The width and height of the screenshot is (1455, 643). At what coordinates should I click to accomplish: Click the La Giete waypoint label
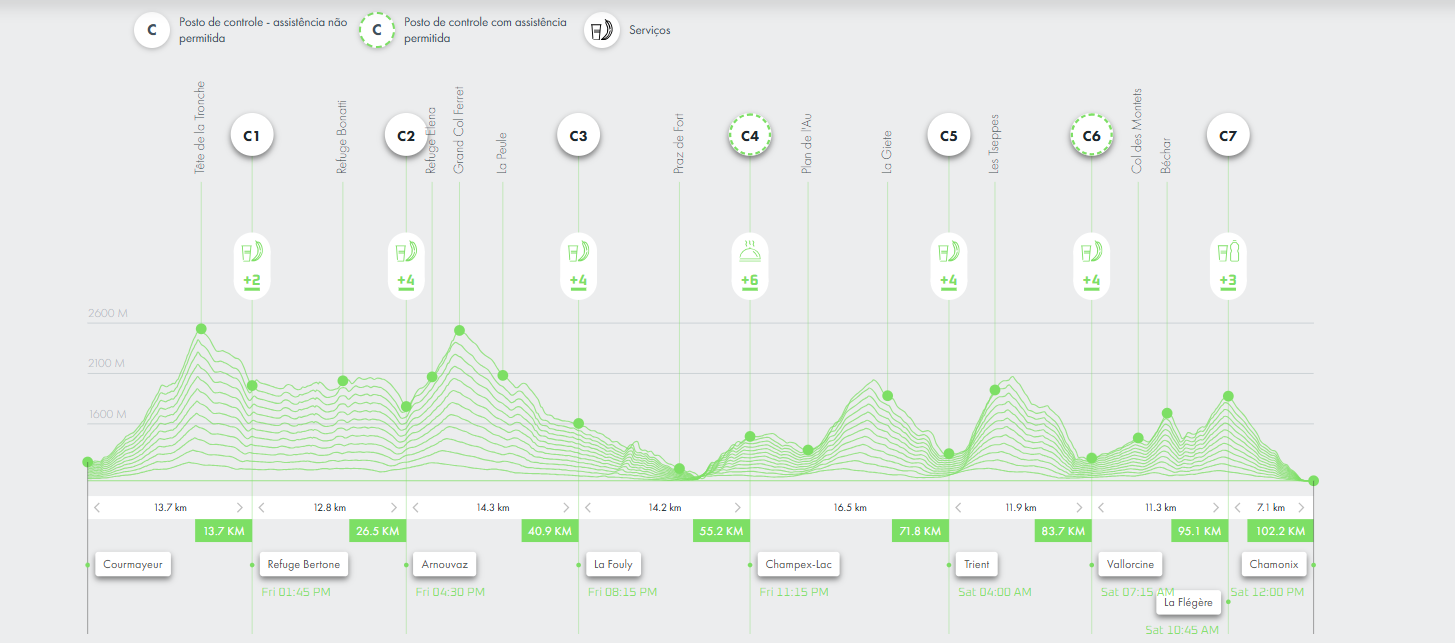click(x=887, y=152)
